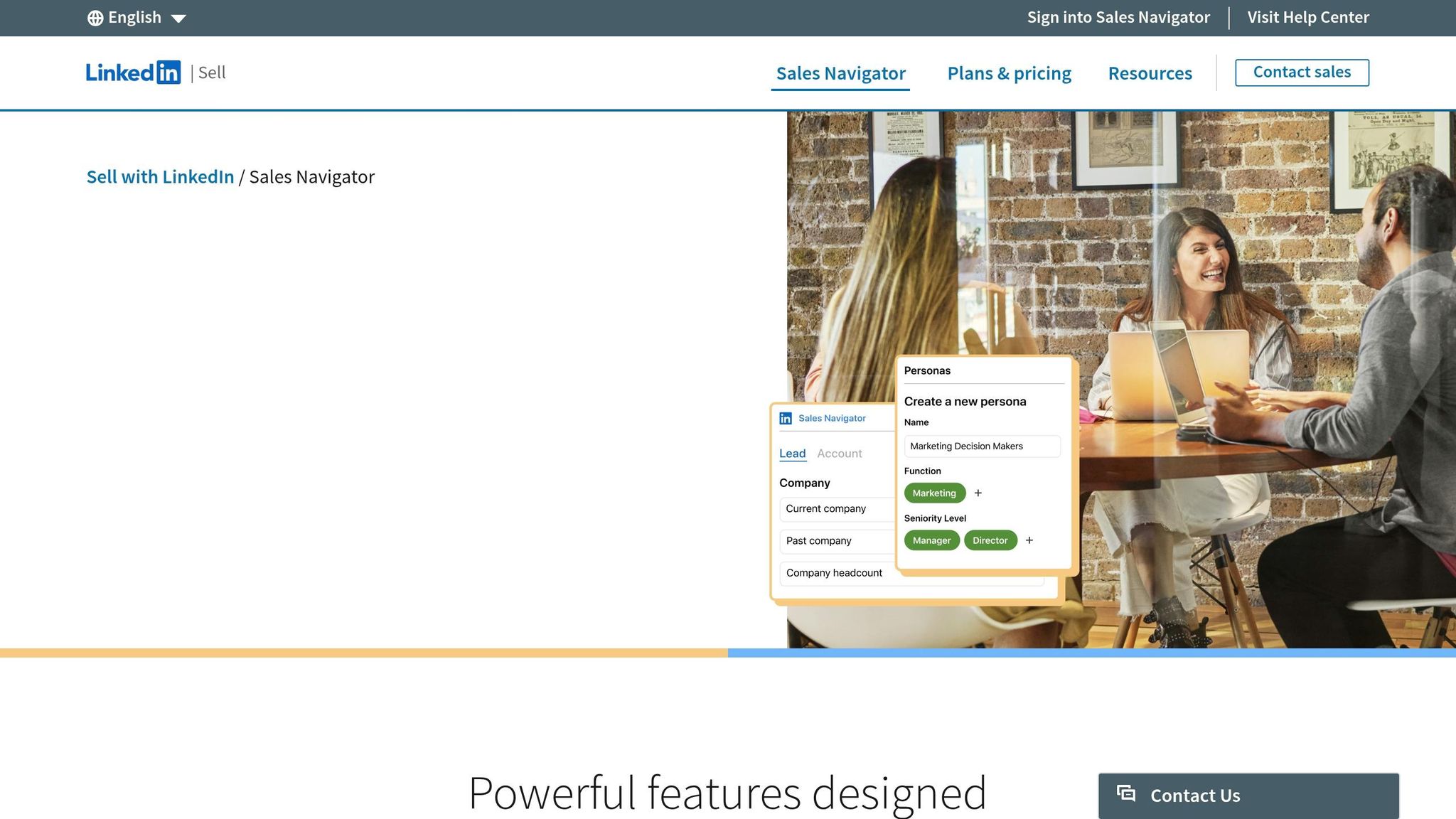Click the 'in' Sales Navigator icon in the mockup
The height and width of the screenshot is (819, 1456).
pyautogui.click(x=786, y=418)
